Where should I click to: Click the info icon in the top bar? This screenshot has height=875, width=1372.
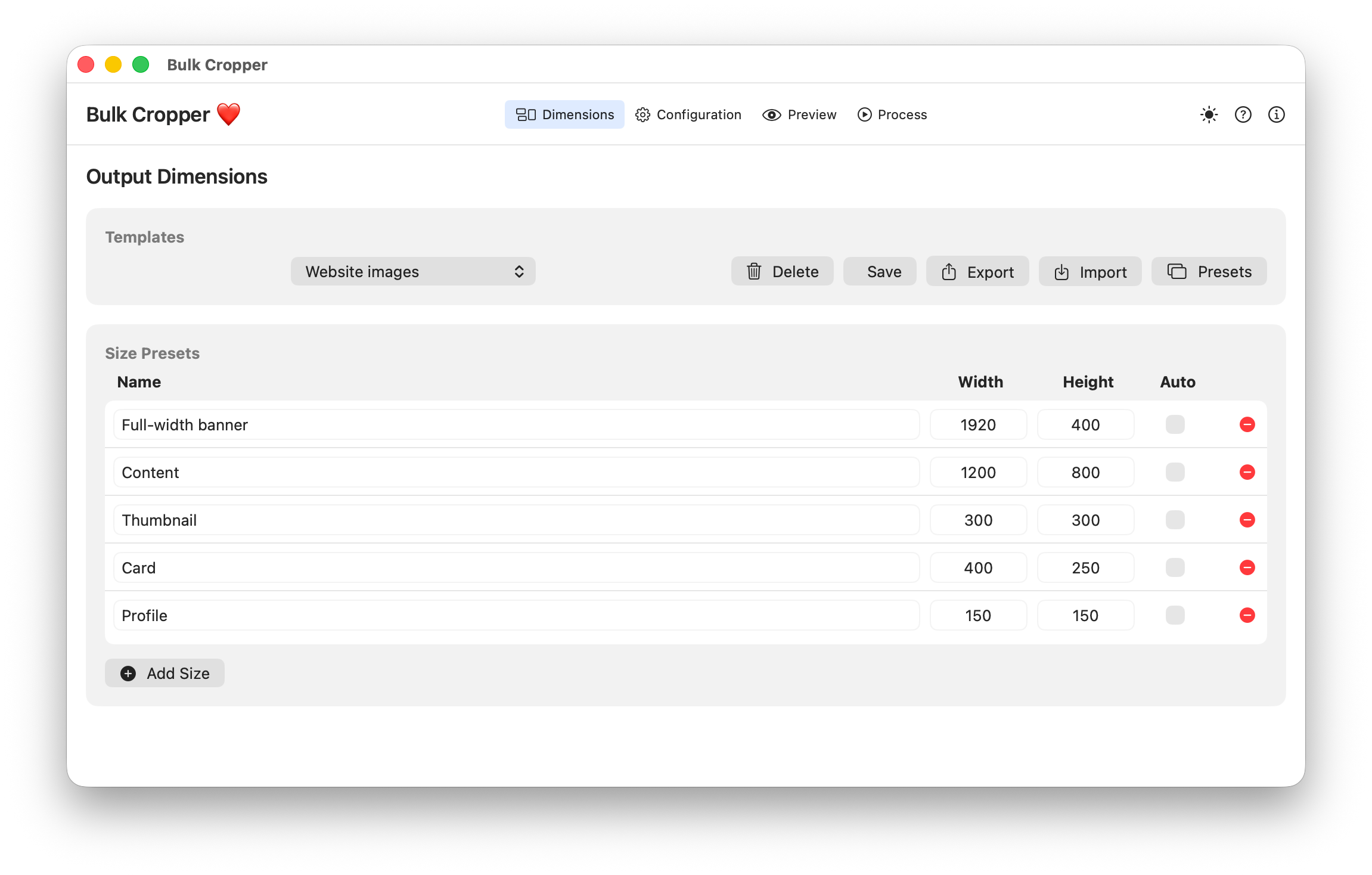pos(1277,114)
